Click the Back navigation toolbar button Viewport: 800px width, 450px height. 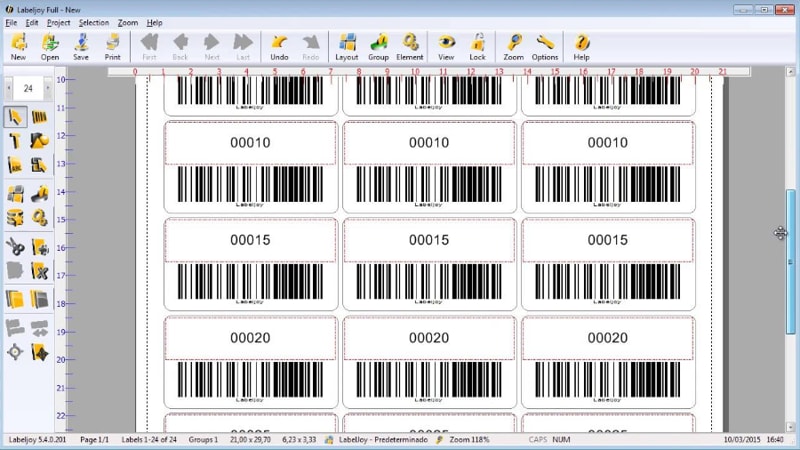click(x=180, y=47)
